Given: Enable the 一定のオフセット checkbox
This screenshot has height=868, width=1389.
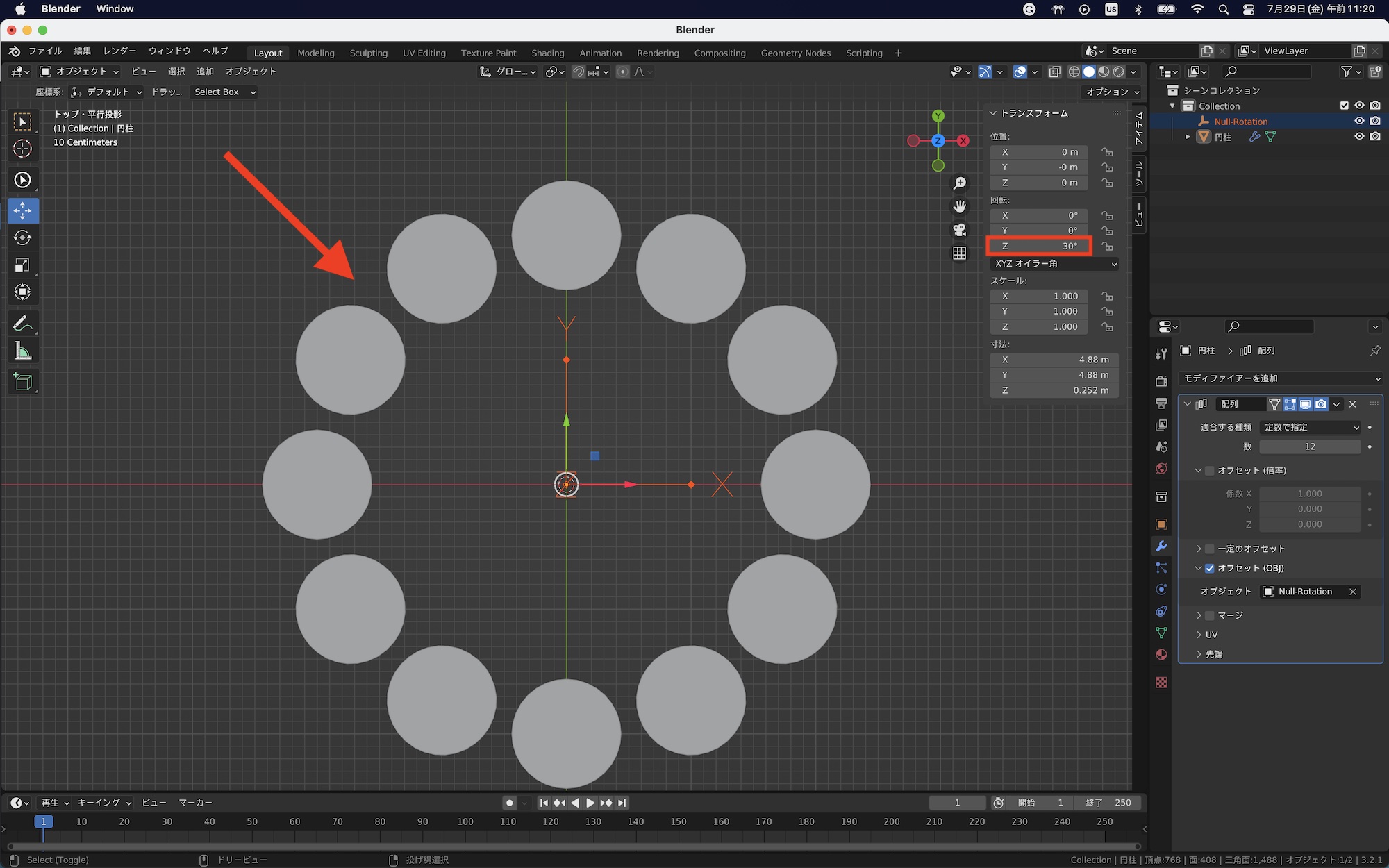Looking at the screenshot, I should pos(1209,549).
